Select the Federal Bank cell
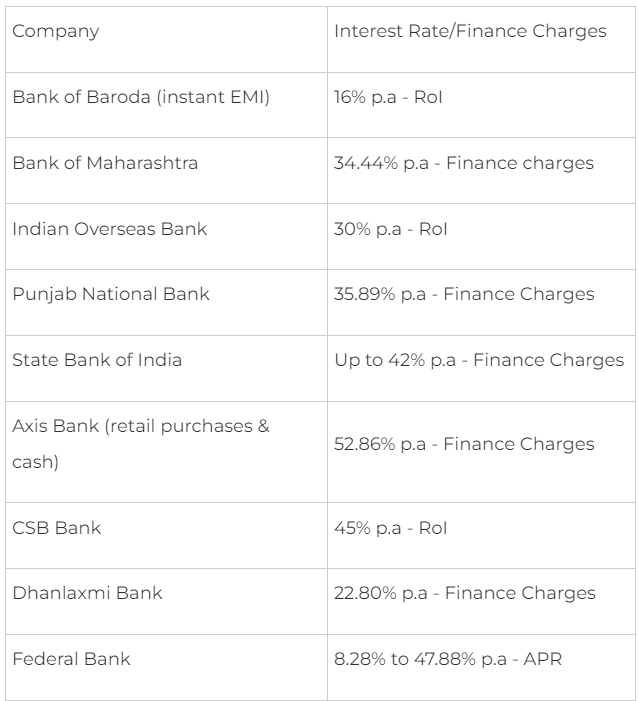Image resolution: width=638 pixels, height=701 pixels. (x=166, y=667)
